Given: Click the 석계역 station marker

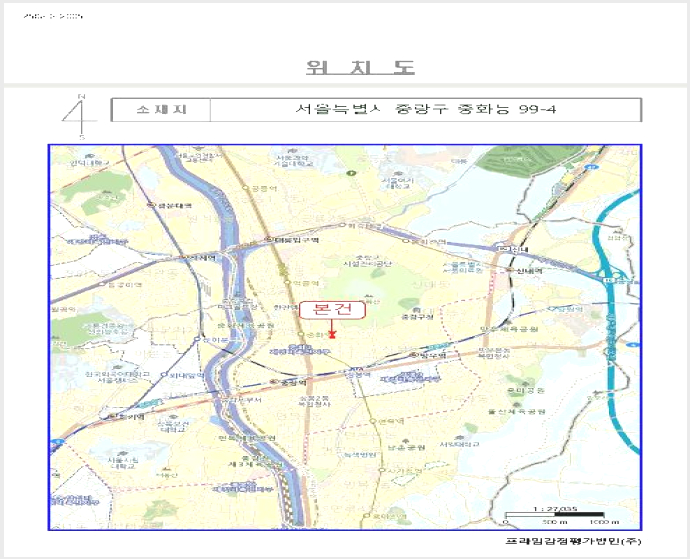Looking at the screenshot, I should pos(185,257).
